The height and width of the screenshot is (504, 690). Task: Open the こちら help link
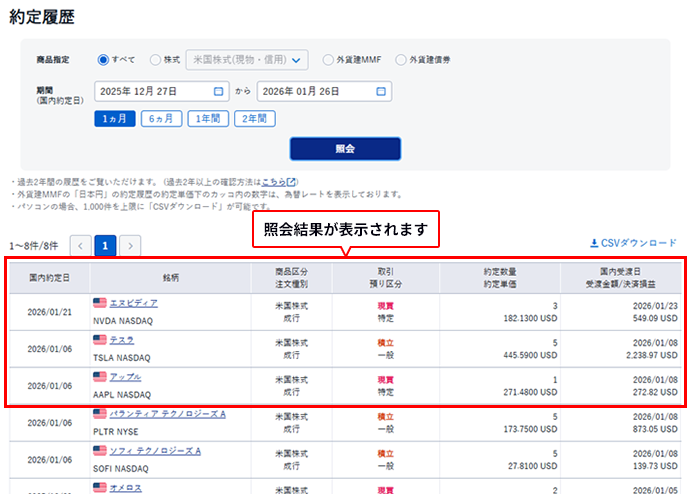click(272, 183)
